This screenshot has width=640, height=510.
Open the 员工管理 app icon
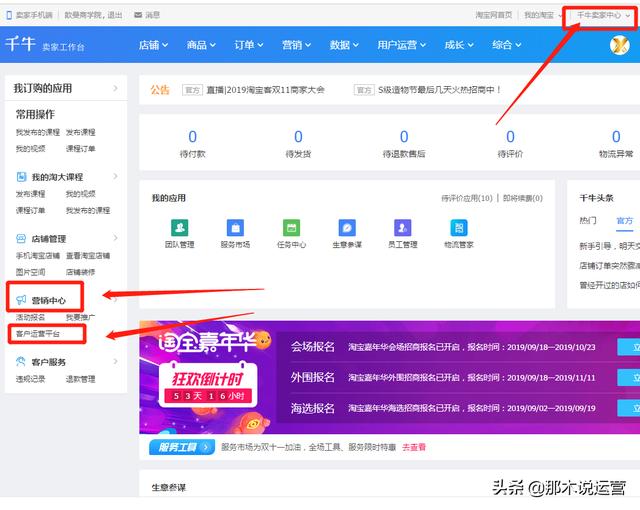pos(403,228)
